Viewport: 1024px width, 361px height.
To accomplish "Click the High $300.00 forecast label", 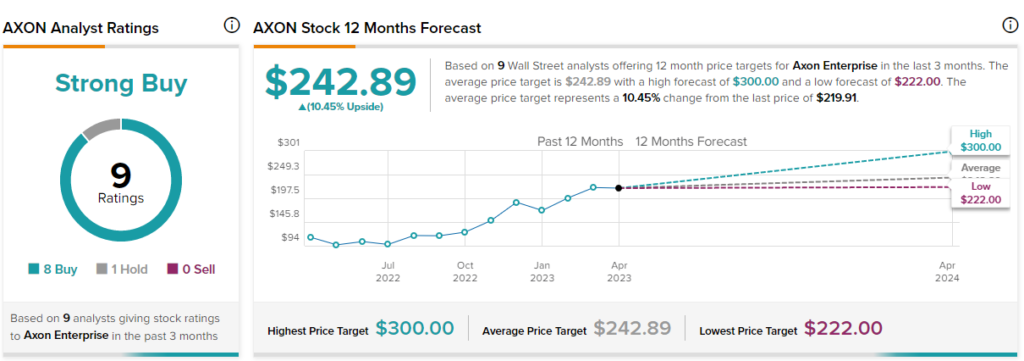I will [980, 140].
